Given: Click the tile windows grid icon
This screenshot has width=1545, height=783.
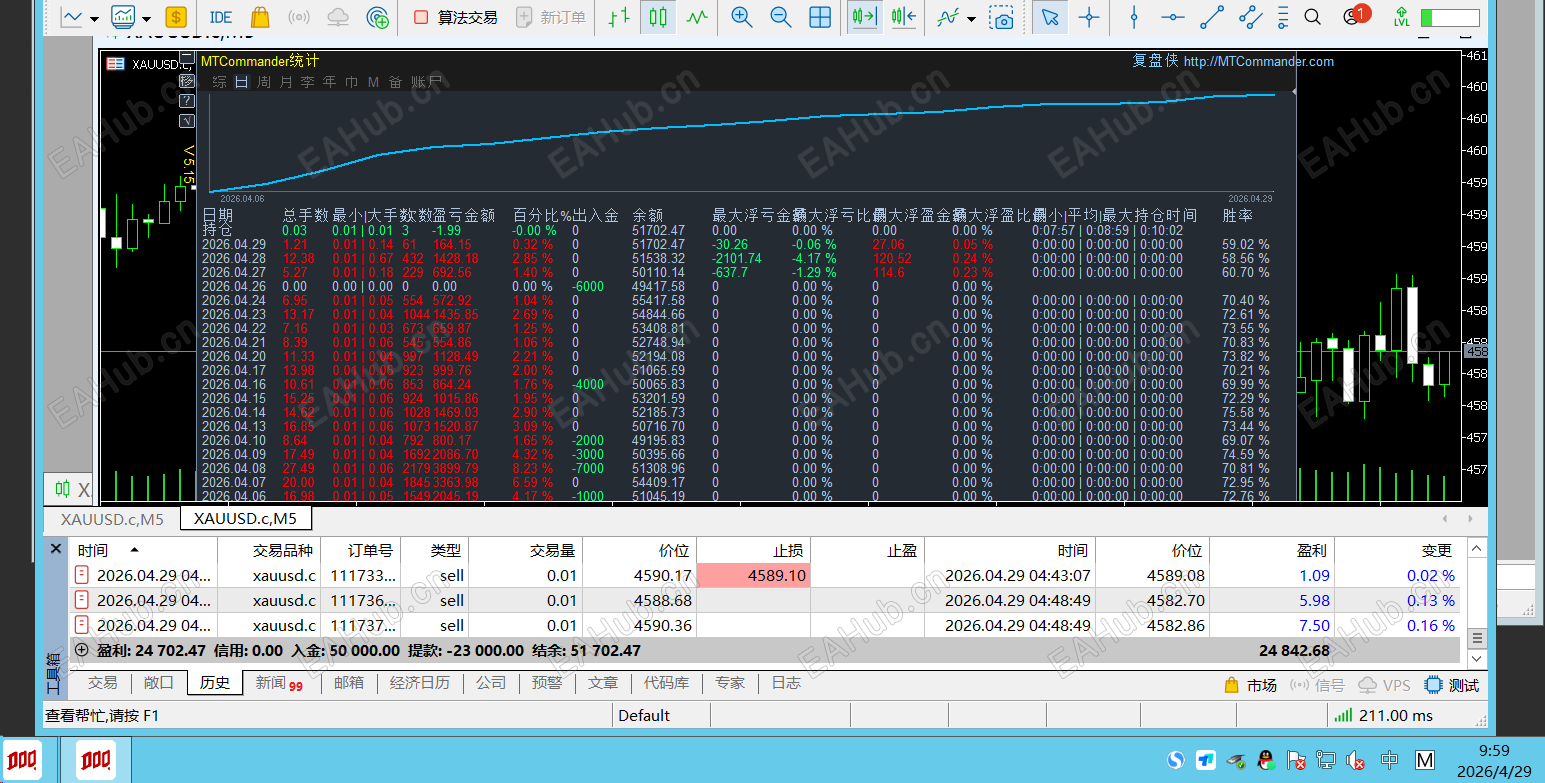Looking at the screenshot, I should pos(820,17).
